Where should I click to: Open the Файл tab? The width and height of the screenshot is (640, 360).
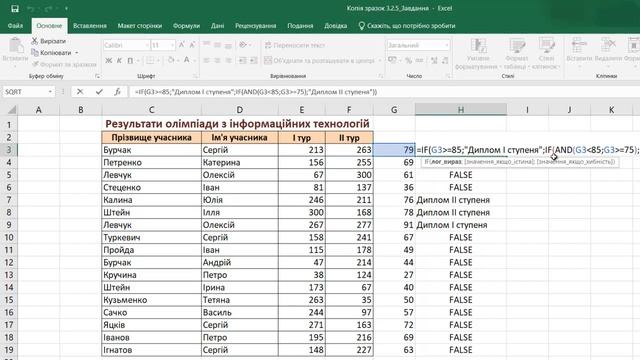(15, 26)
